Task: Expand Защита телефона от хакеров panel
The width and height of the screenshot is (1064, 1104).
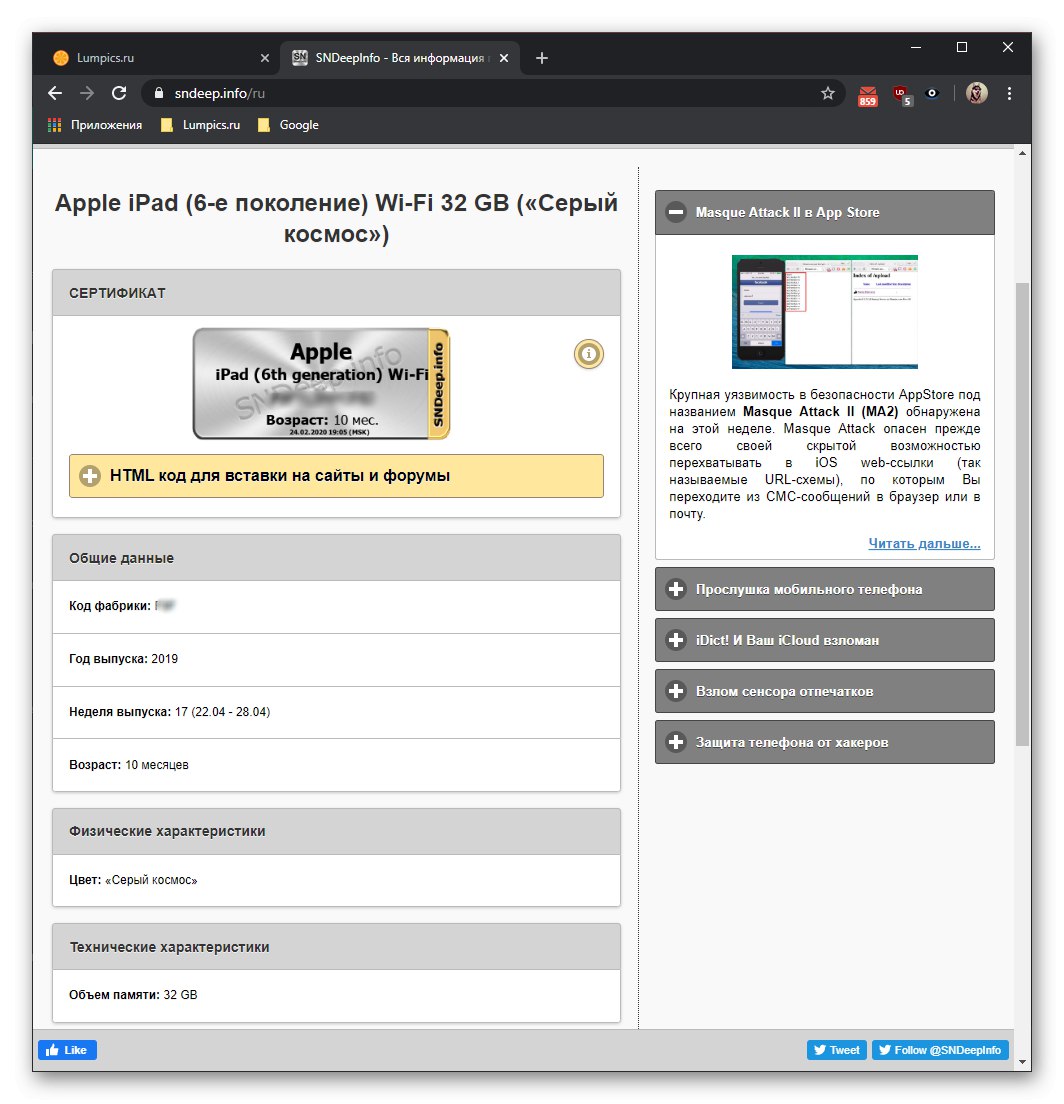Action: [x=824, y=742]
